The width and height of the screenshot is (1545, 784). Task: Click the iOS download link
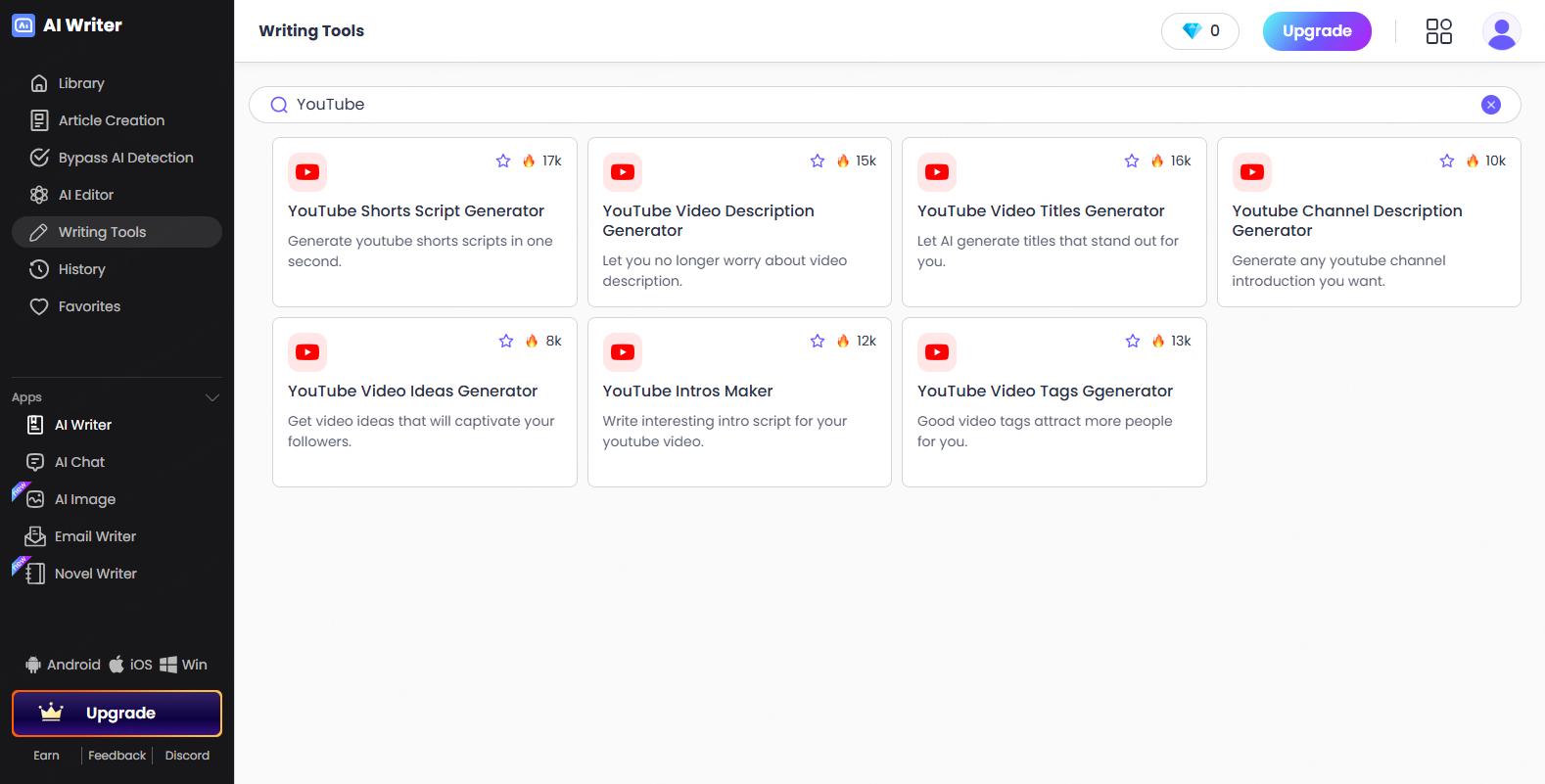[130, 665]
